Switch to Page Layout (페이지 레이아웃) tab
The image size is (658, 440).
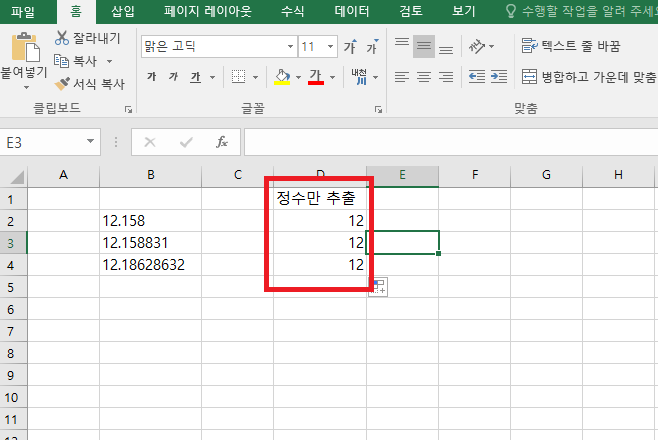pyautogui.click(x=207, y=11)
